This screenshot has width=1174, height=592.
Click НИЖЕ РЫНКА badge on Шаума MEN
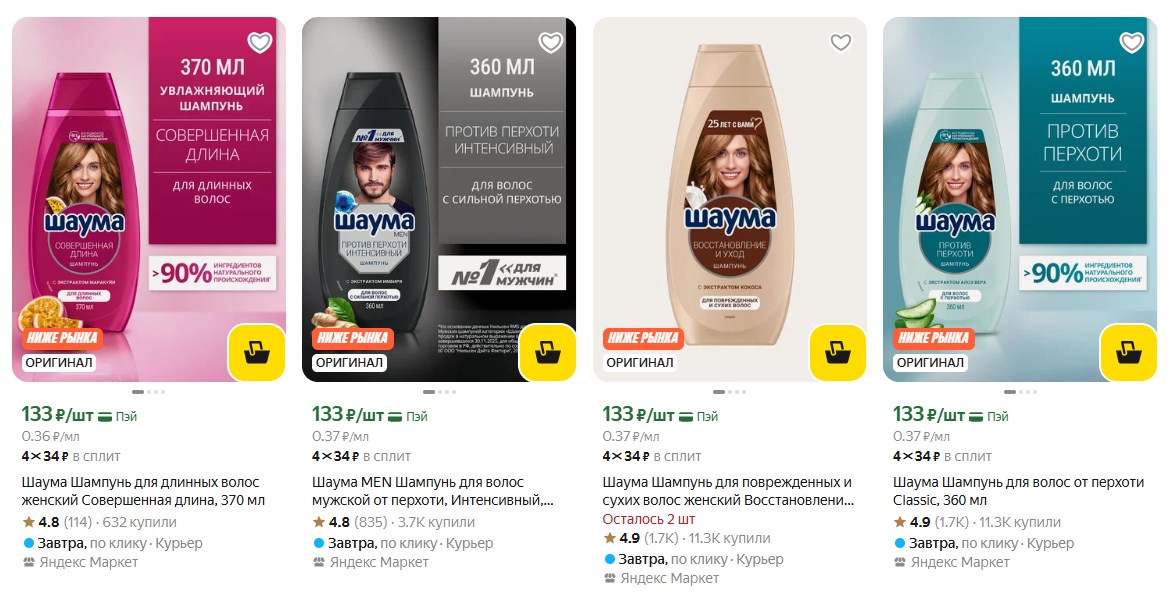(x=353, y=338)
